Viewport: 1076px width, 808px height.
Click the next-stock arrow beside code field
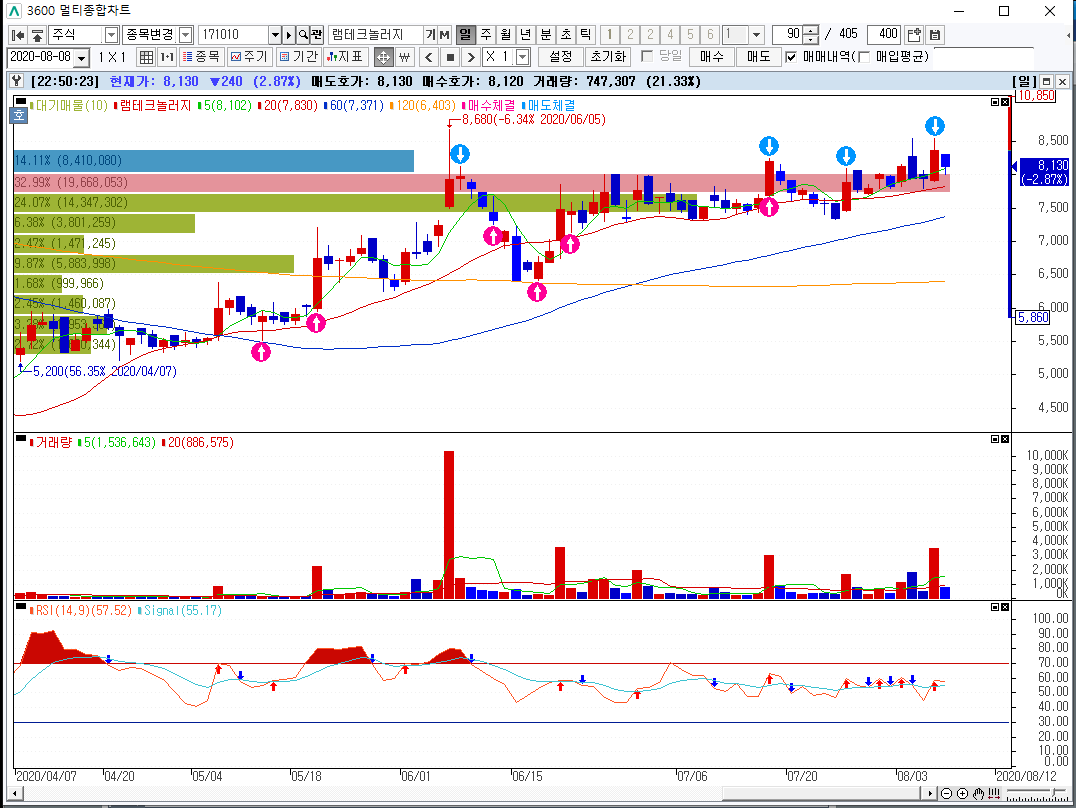click(289, 34)
